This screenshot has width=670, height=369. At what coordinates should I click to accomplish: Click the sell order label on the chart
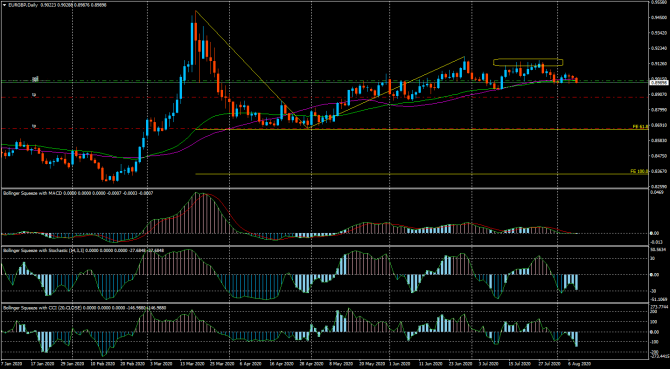click(36, 79)
